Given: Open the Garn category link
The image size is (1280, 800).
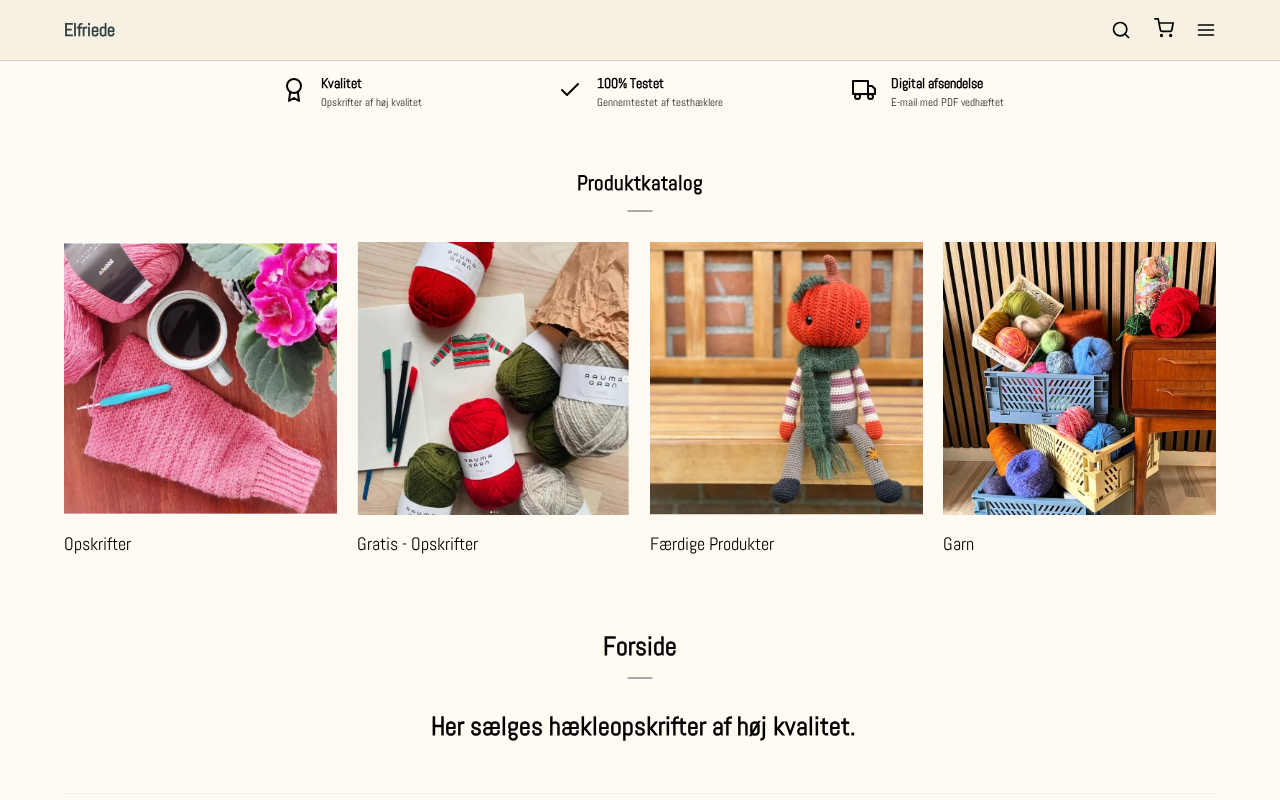Looking at the screenshot, I should tap(958, 544).
